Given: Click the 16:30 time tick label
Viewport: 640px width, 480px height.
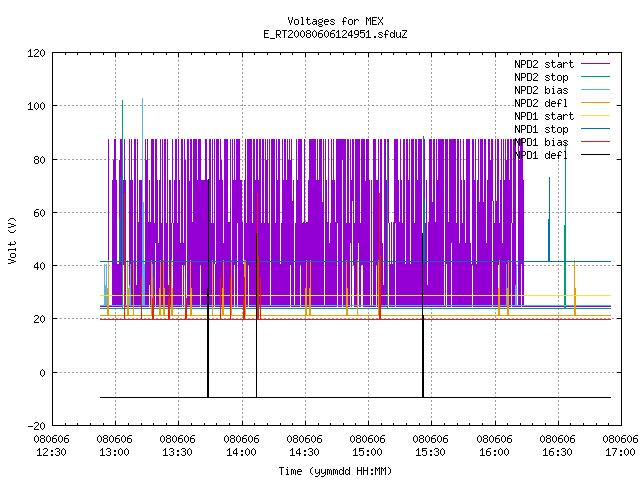Looking at the screenshot, I should coord(558,453).
